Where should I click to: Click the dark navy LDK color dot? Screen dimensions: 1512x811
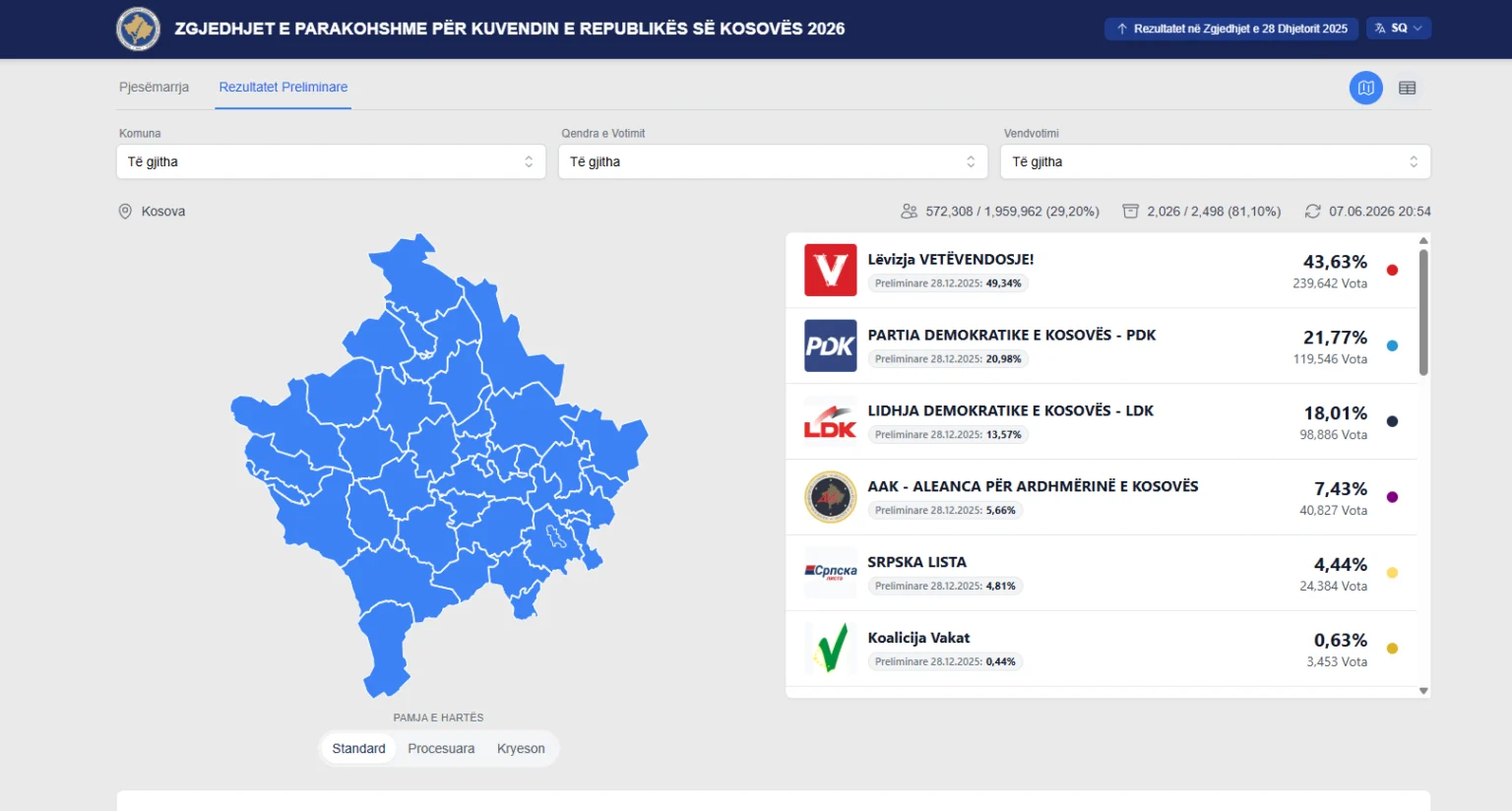(1392, 421)
